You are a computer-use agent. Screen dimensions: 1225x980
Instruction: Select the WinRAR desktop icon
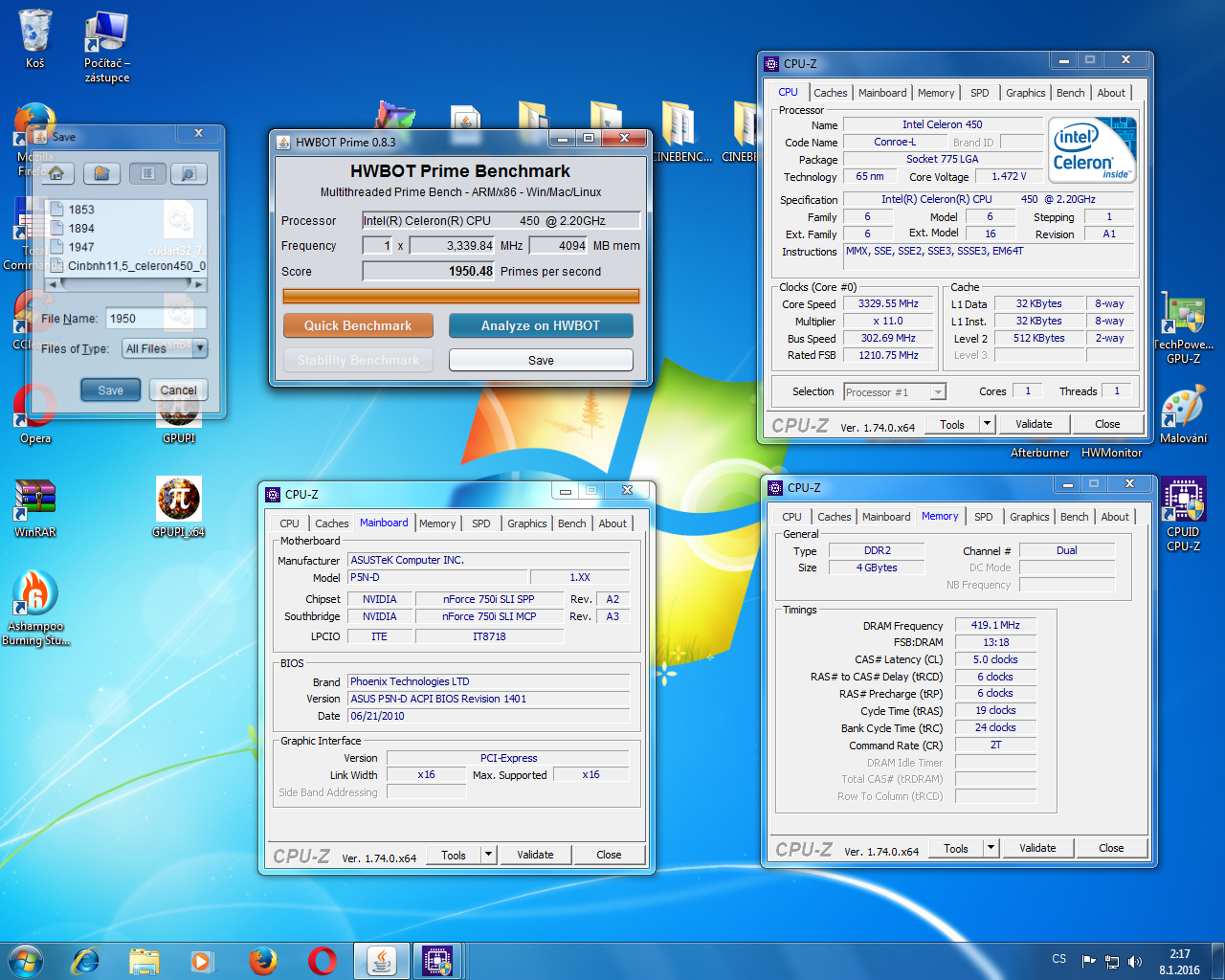35,508
